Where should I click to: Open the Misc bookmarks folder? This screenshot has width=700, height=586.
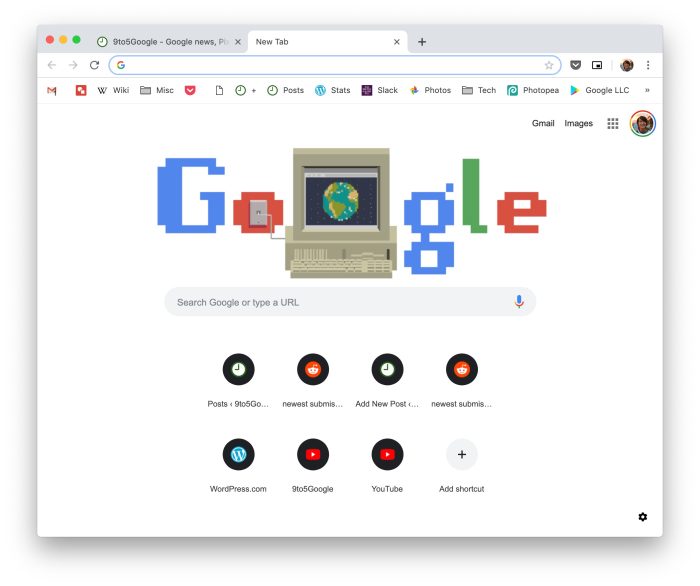pos(157,91)
